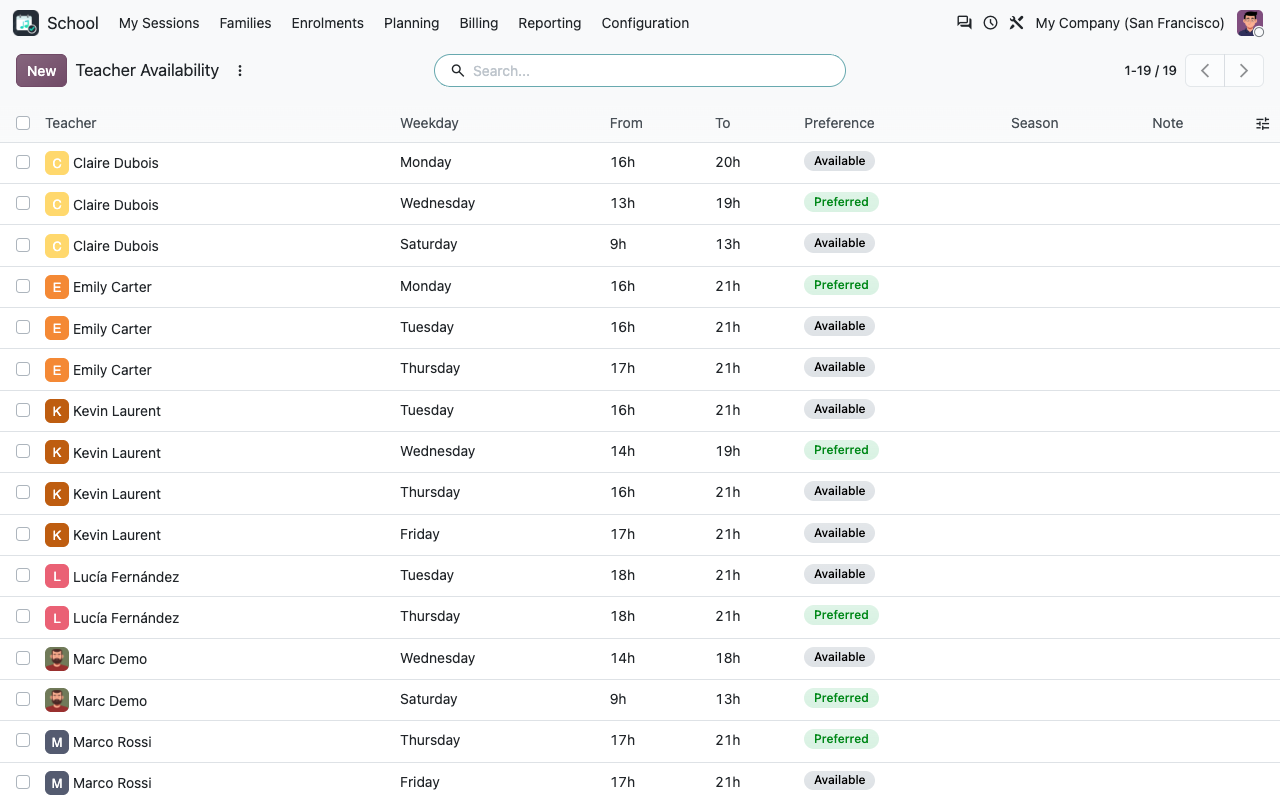Toggle the select-all checkbox in header
The width and height of the screenshot is (1280, 800).
click(23, 123)
